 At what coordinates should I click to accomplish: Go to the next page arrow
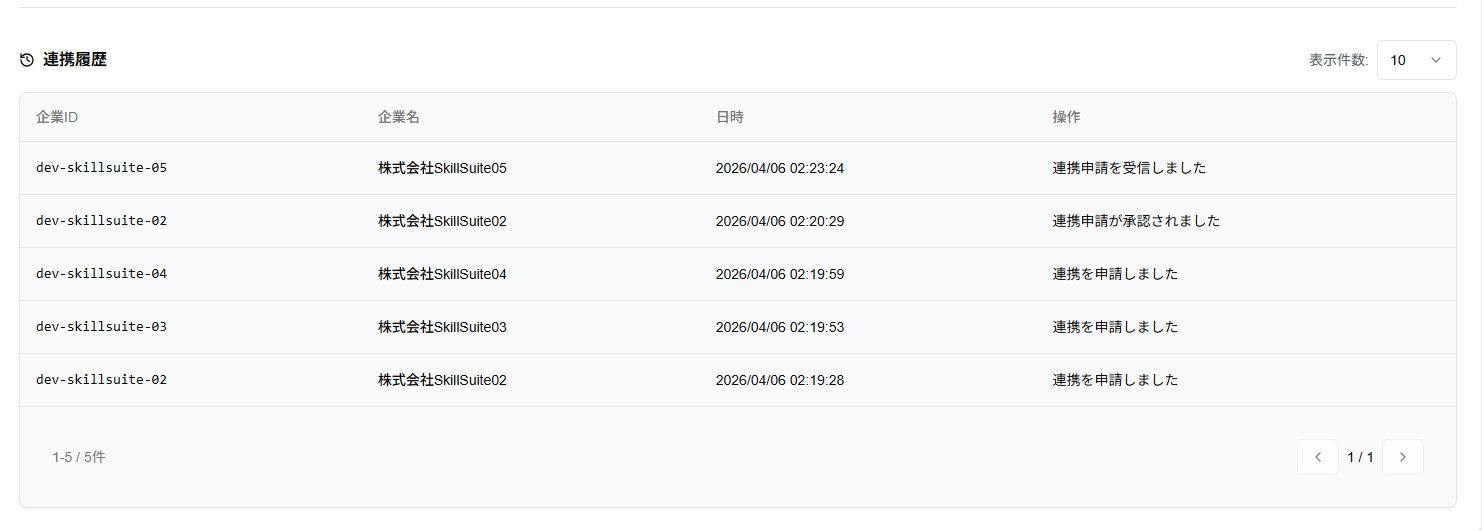click(1403, 457)
